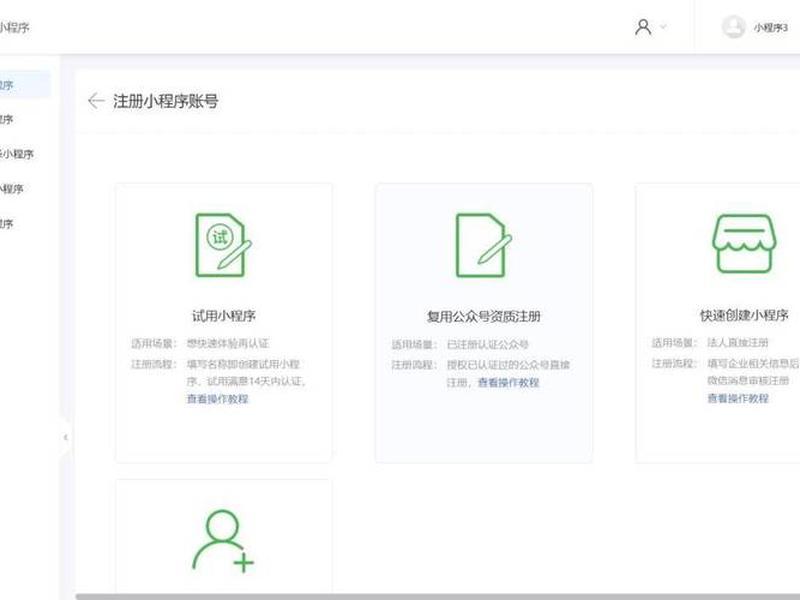Select the 试用小程序 document icon
800x600 pixels.
[223, 245]
